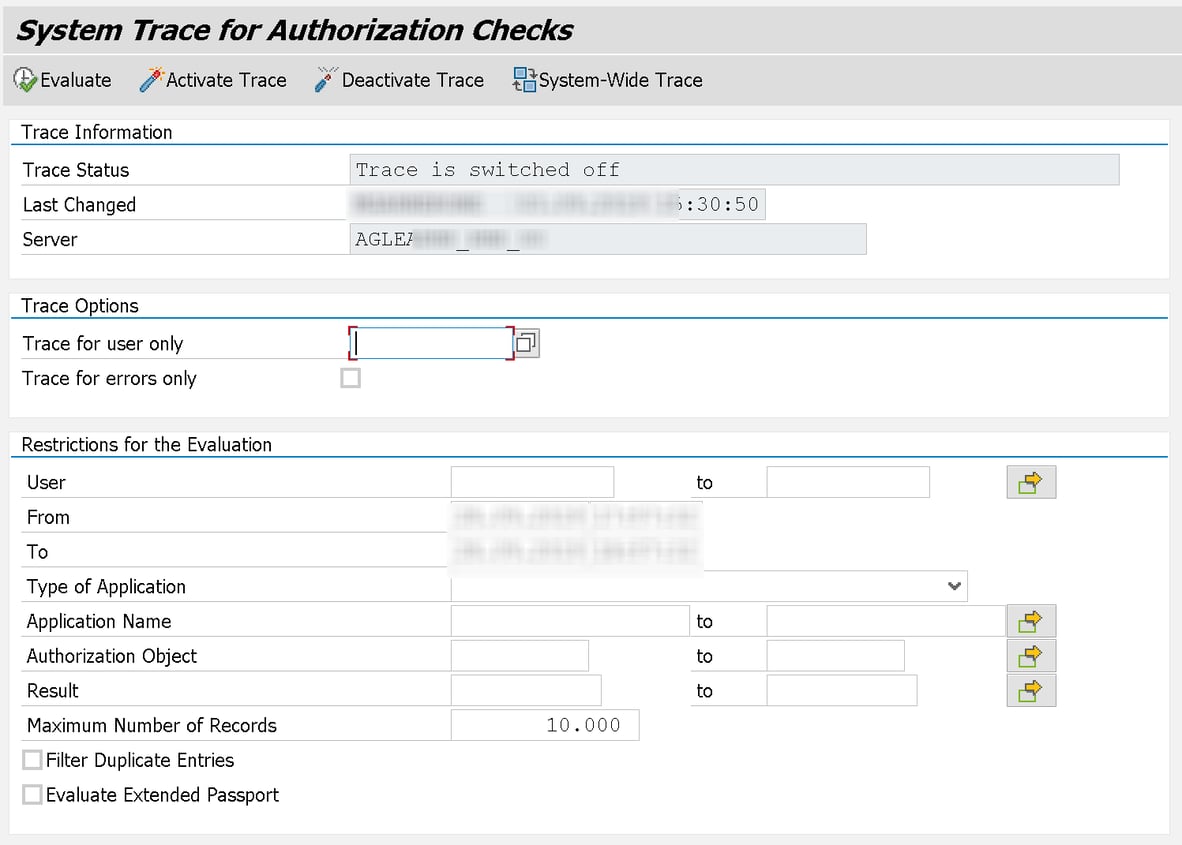1182x845 pixels.
Task: Enable Evaluate Extended Passport
Action: [x=32, y=795]
